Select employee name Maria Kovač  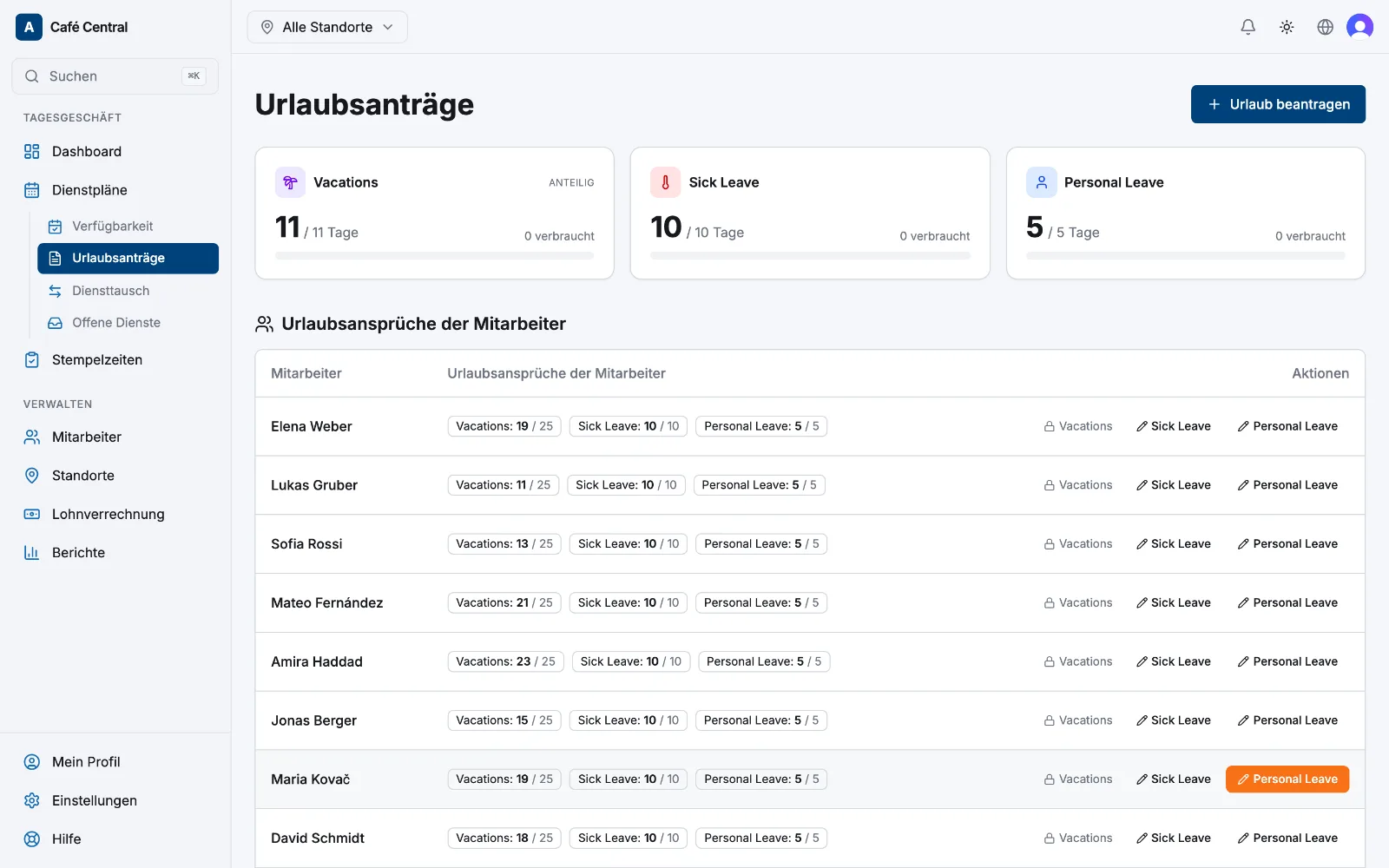pos(311,779)
